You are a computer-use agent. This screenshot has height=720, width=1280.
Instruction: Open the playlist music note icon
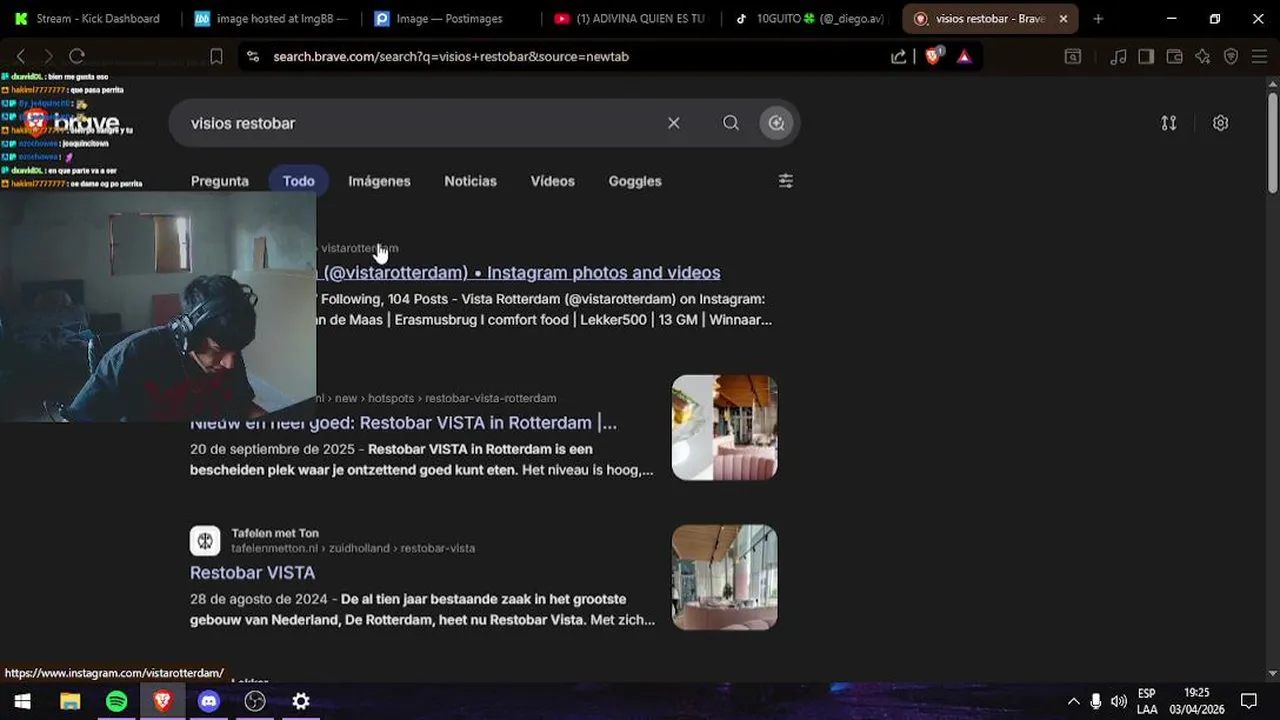1119,57
